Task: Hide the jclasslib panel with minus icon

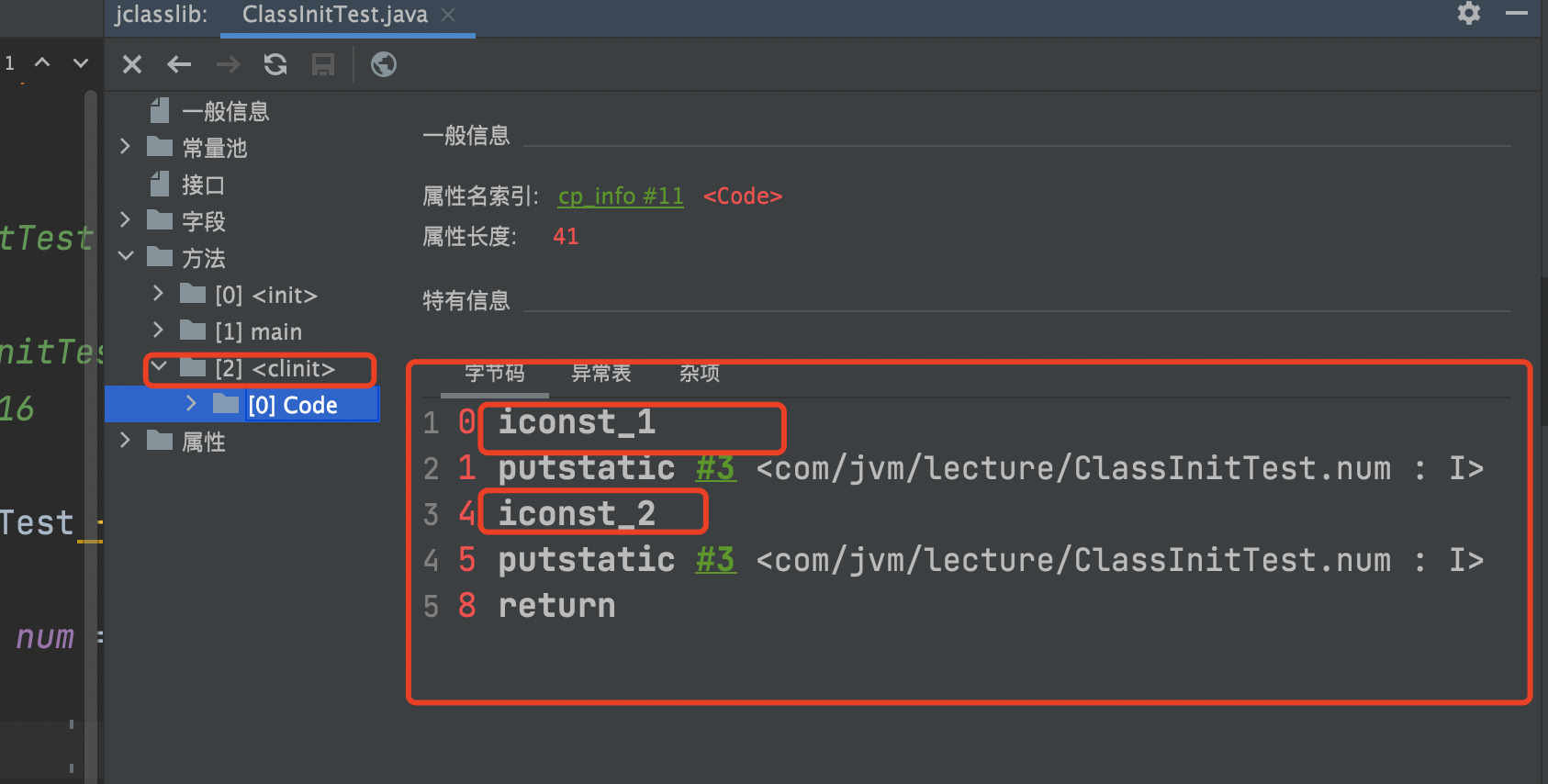Action: pos(1517,13)
